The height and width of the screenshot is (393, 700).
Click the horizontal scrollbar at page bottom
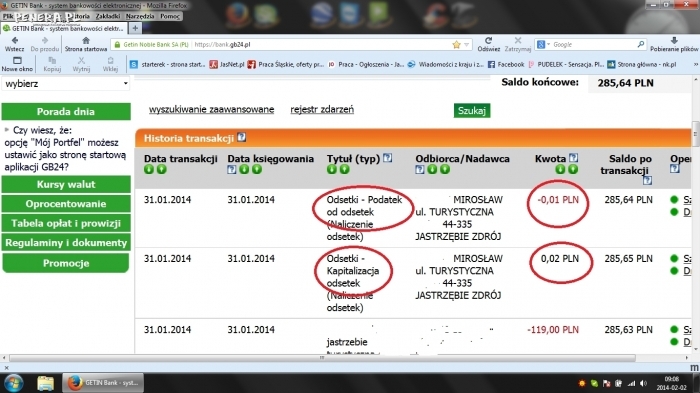tap(322, 358)
